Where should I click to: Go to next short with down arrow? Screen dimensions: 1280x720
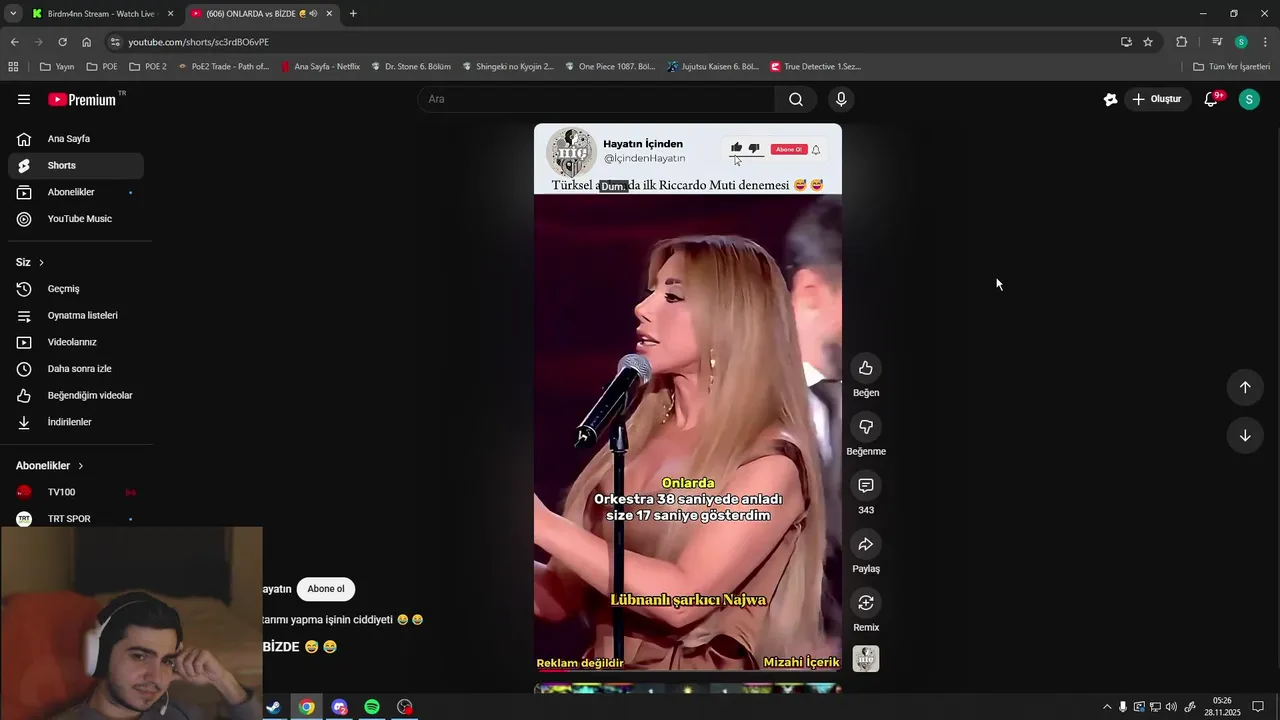point(1245,436)
